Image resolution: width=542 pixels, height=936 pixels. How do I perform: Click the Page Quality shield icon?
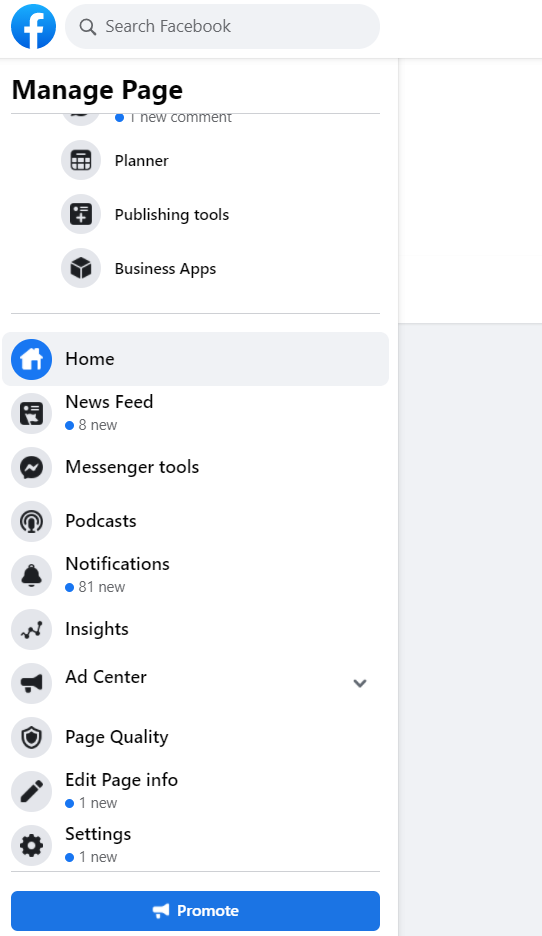(32, 737)
